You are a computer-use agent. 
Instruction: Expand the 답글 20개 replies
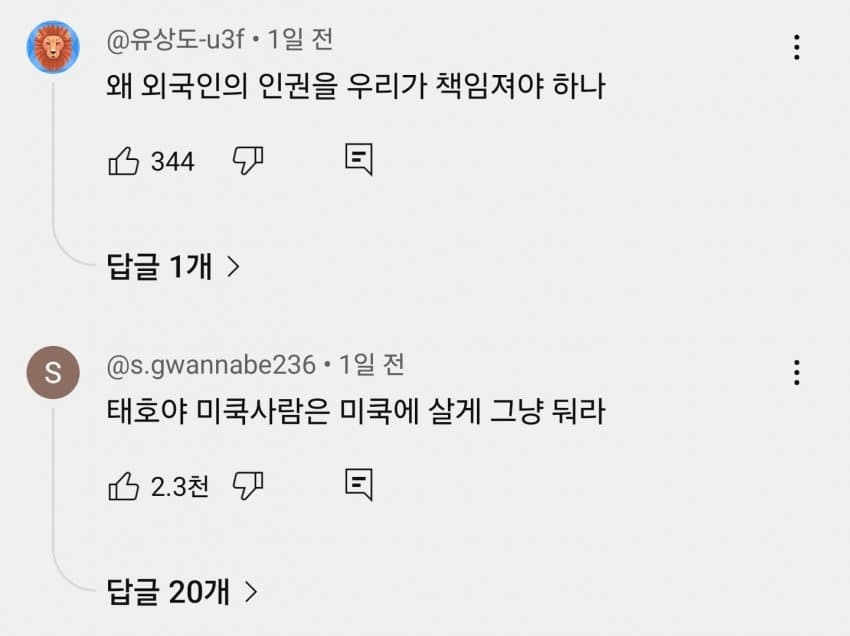(x=182, y=592)
